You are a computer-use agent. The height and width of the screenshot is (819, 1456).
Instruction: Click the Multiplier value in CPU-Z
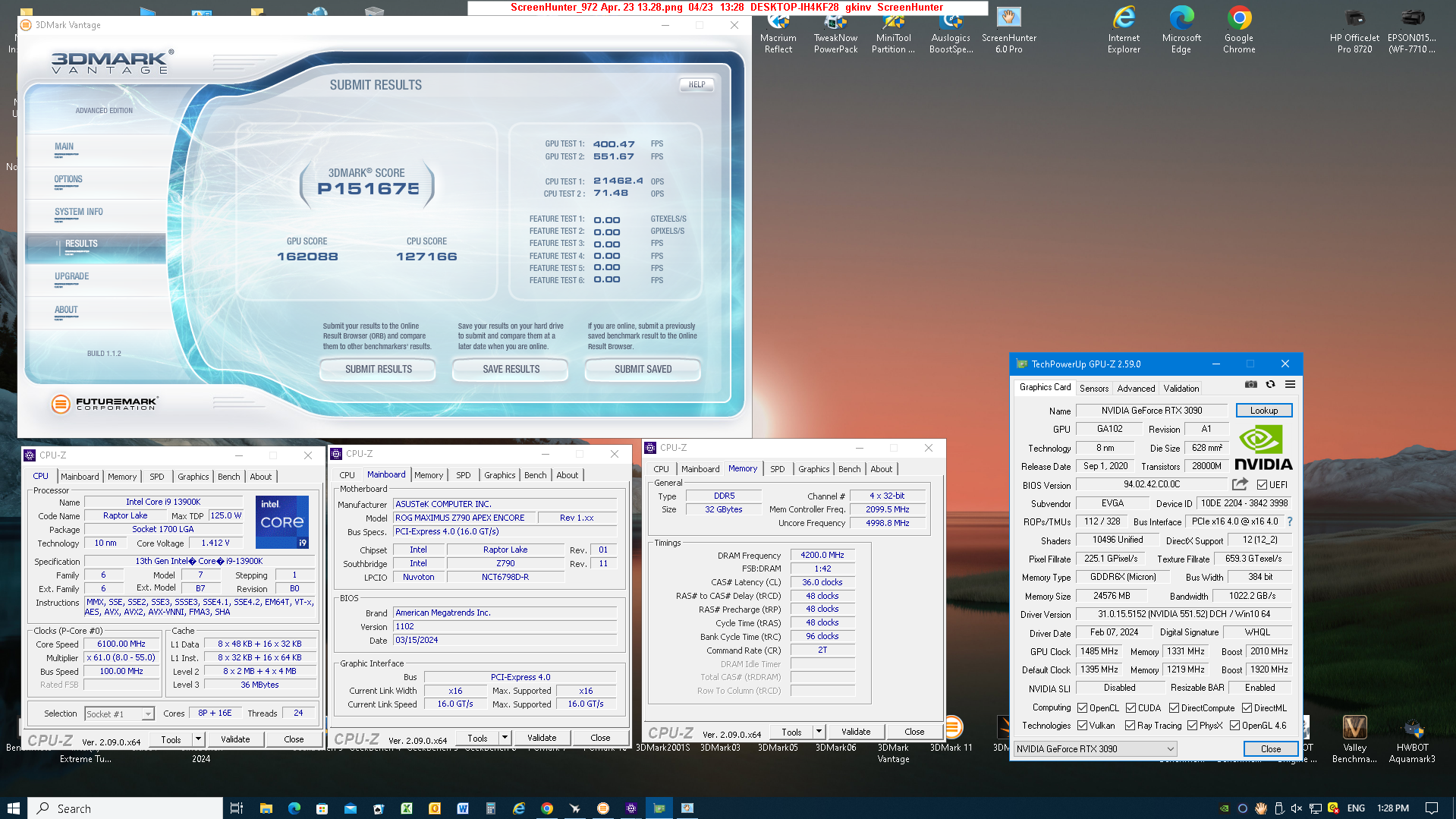[x=121, y=658]
